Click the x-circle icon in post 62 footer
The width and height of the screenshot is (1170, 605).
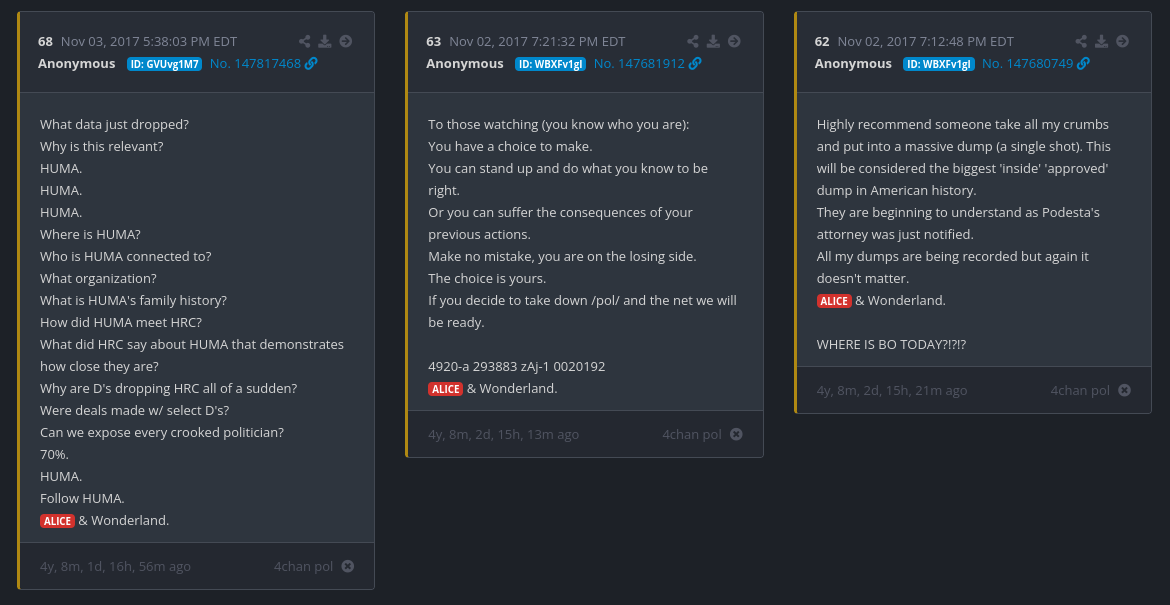pyautogui.click(x=1124, y=390)
